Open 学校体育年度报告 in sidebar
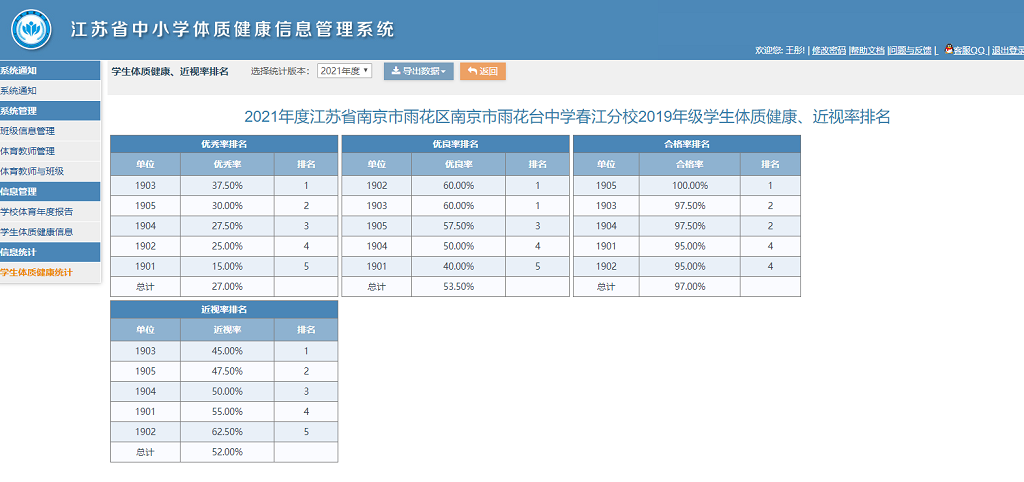This screenshot has height=482, width=1024. pyautogui.click(x=50, y=212)
